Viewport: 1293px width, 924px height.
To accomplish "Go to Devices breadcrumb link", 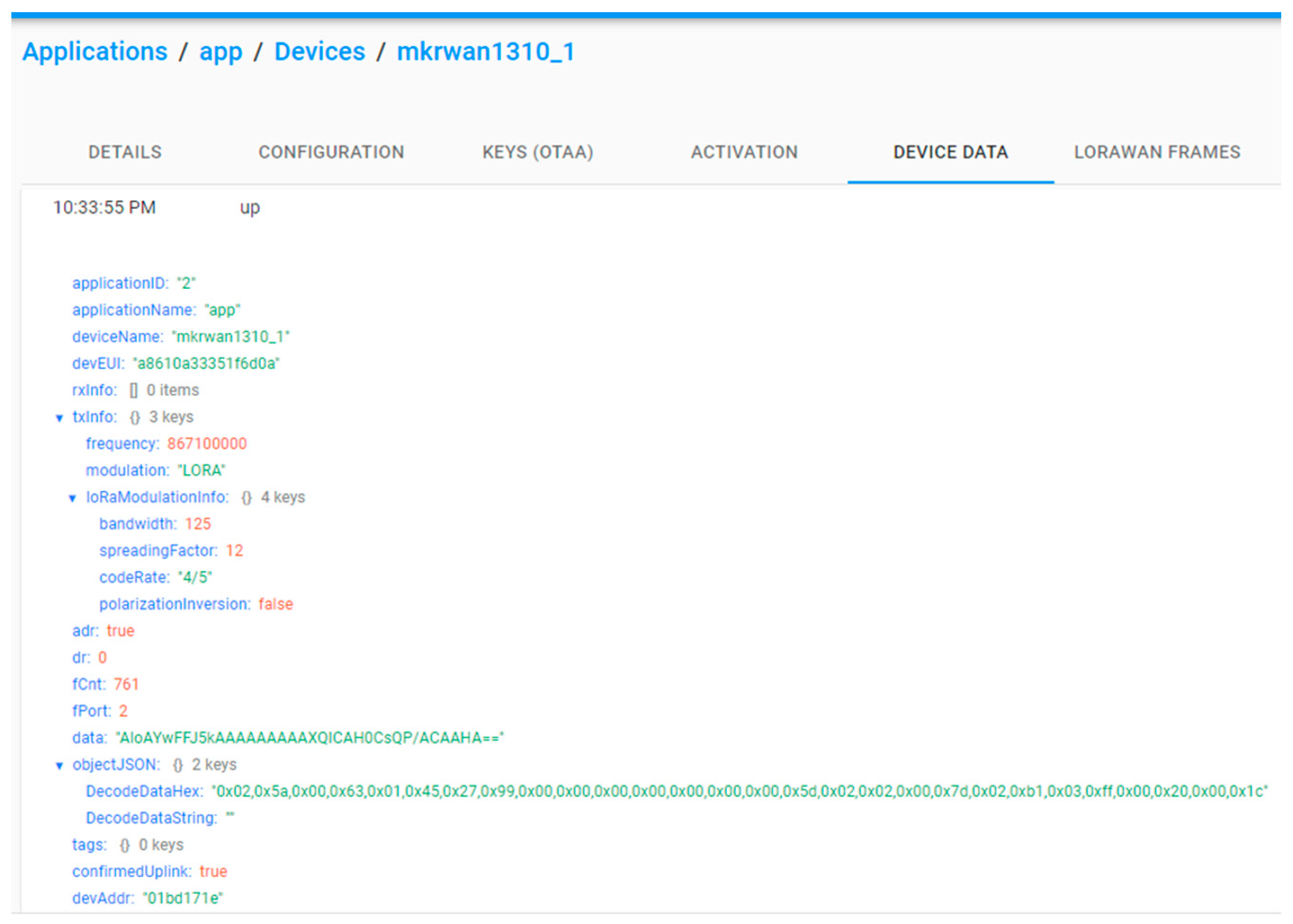I will (320, 52).
